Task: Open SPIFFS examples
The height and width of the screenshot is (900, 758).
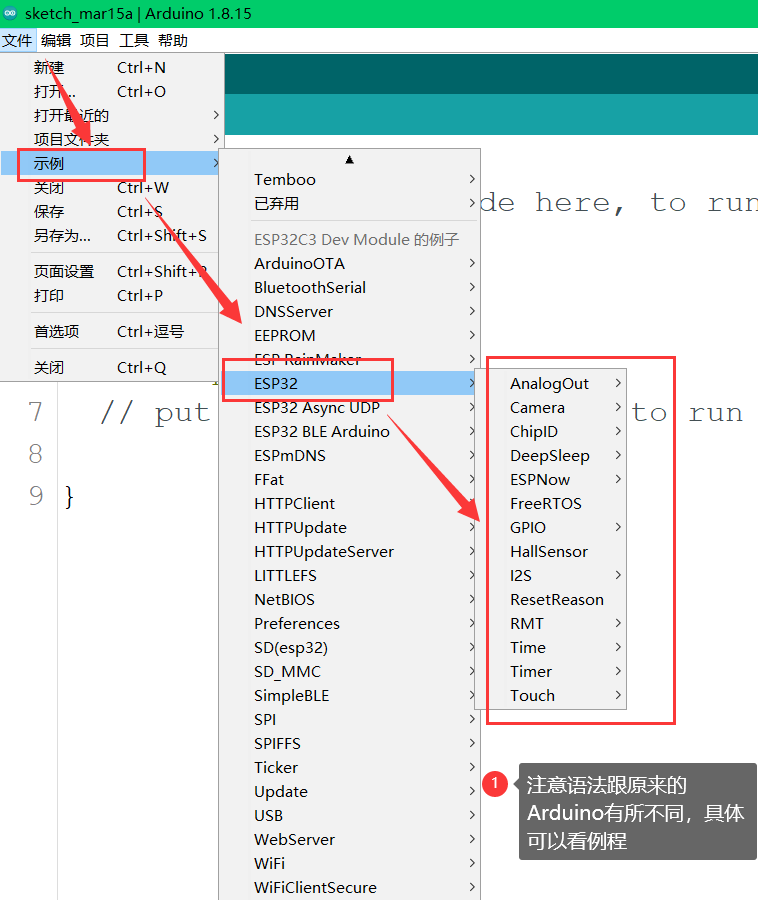Action: pos(349,744)
